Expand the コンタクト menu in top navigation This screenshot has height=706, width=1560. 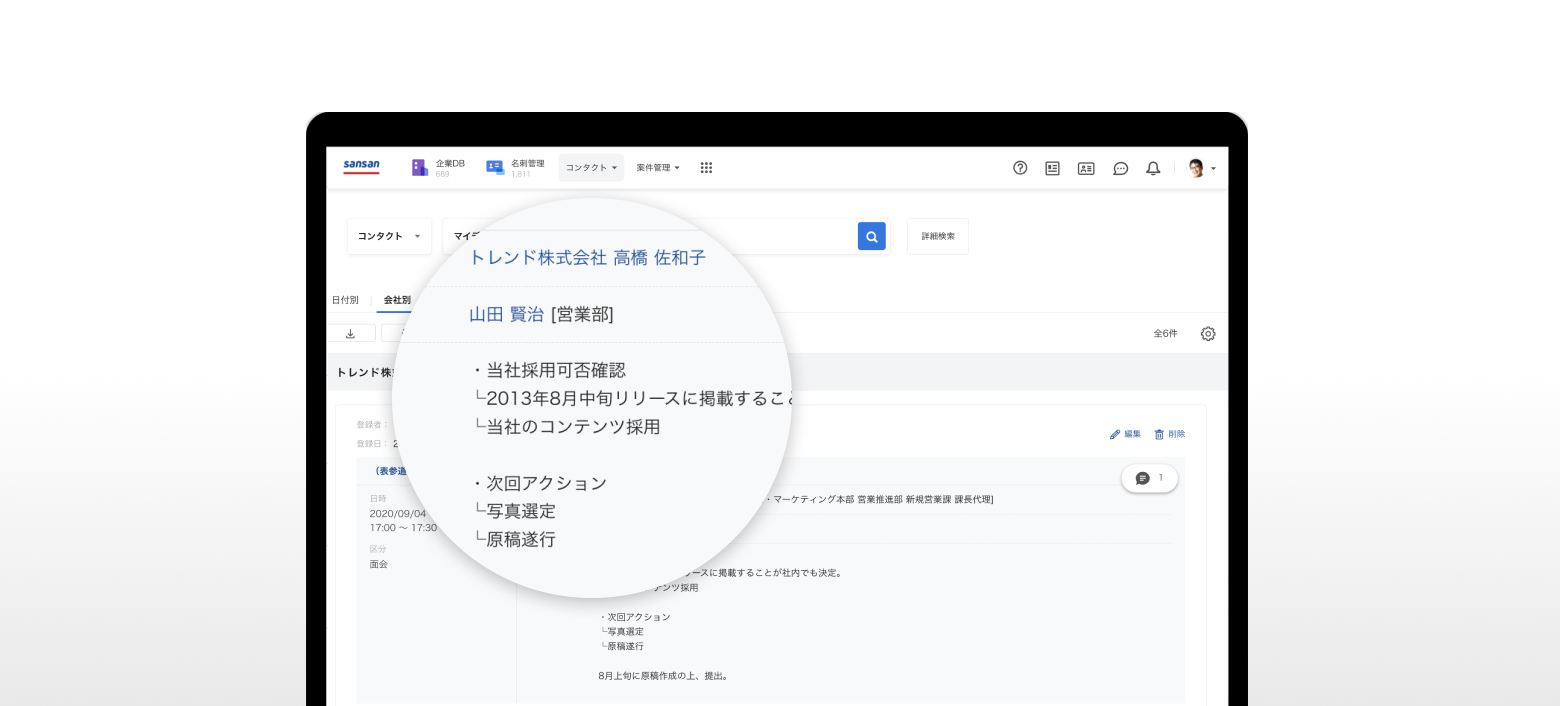click(x=591, y=168)
